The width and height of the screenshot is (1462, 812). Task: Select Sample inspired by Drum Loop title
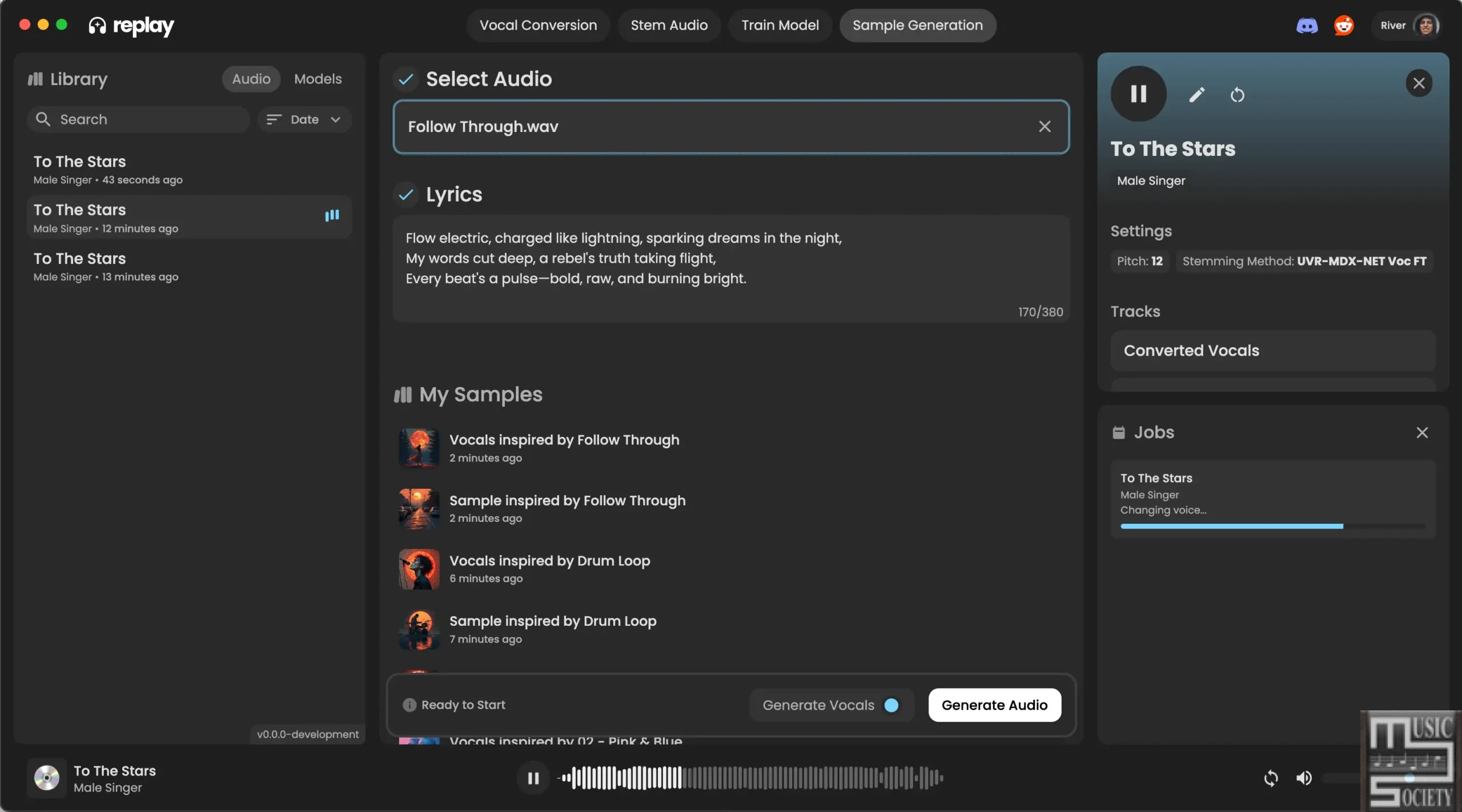coord(553,621)
